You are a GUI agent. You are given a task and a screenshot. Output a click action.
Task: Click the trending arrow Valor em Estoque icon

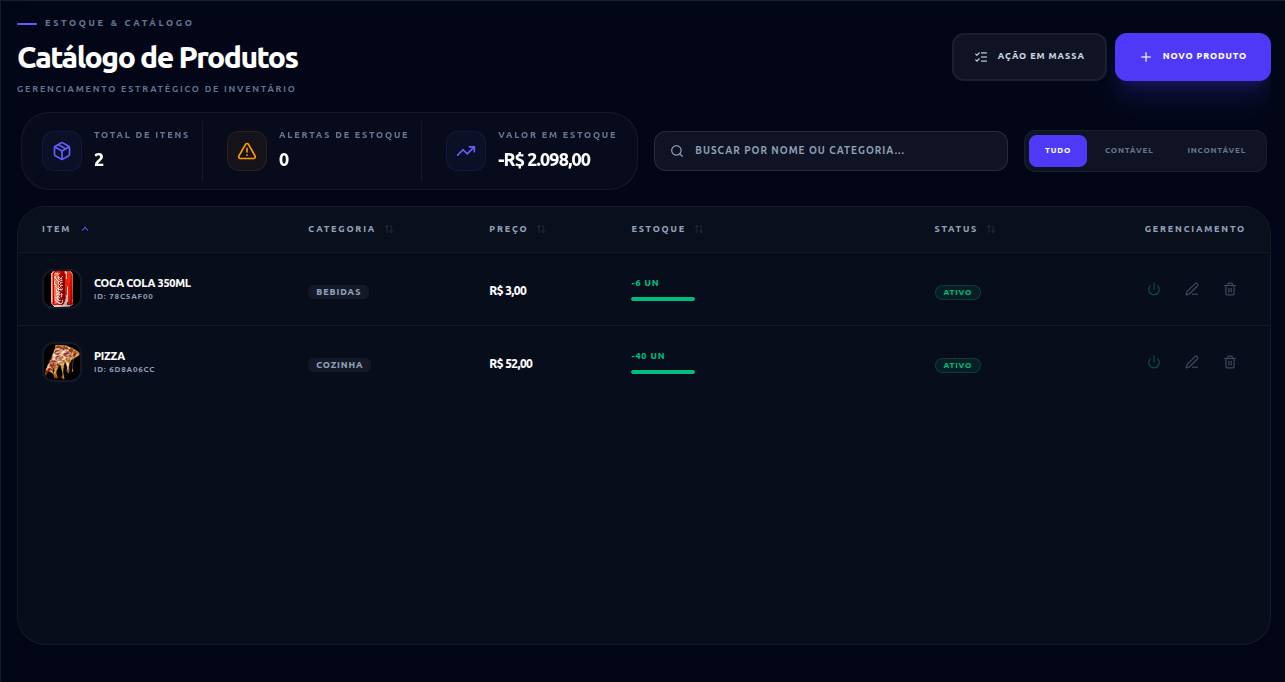[x=466, y=151]
